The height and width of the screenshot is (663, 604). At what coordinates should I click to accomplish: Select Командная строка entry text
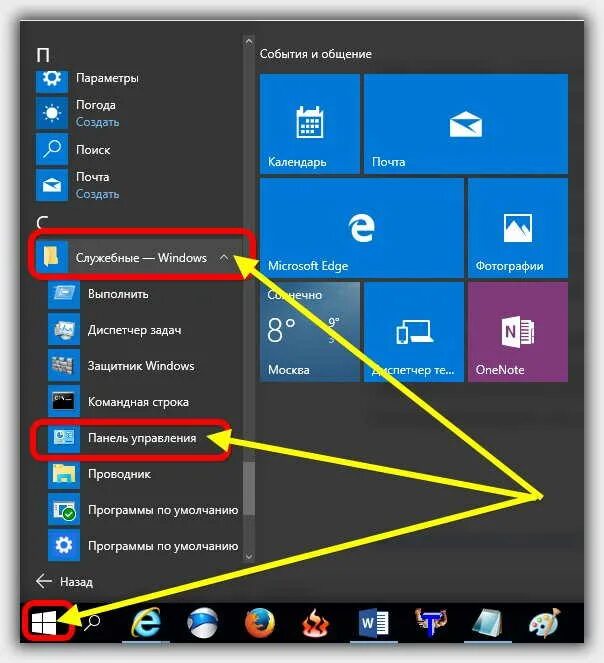(138, 402)
